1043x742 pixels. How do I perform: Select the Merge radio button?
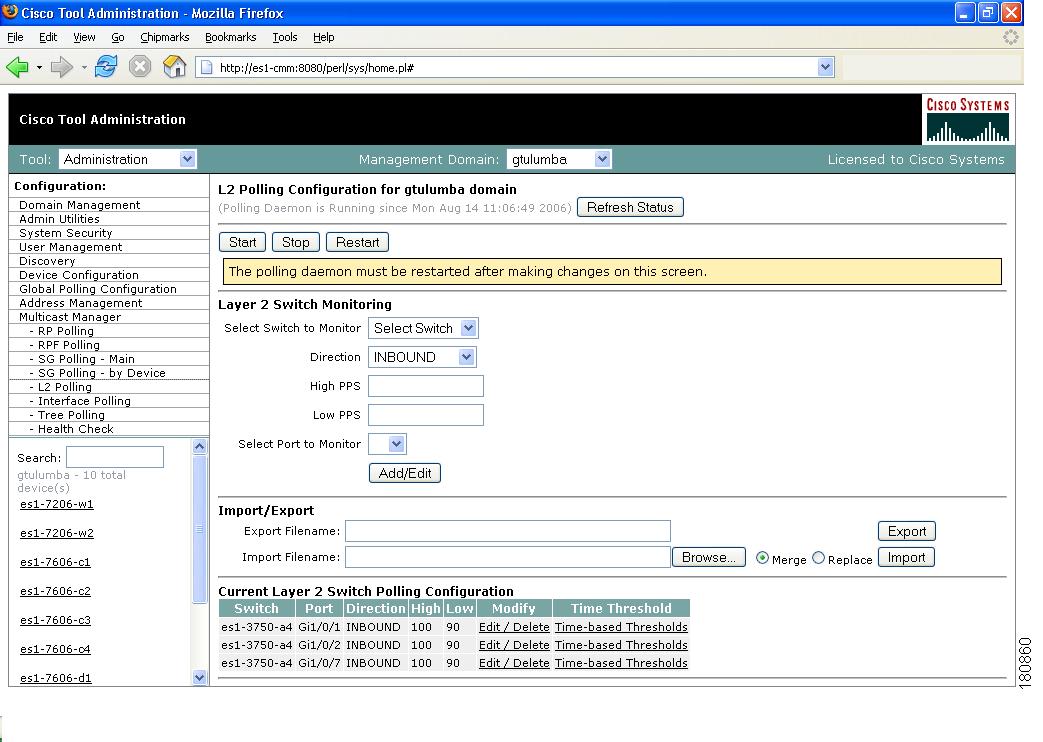[762, 558]
